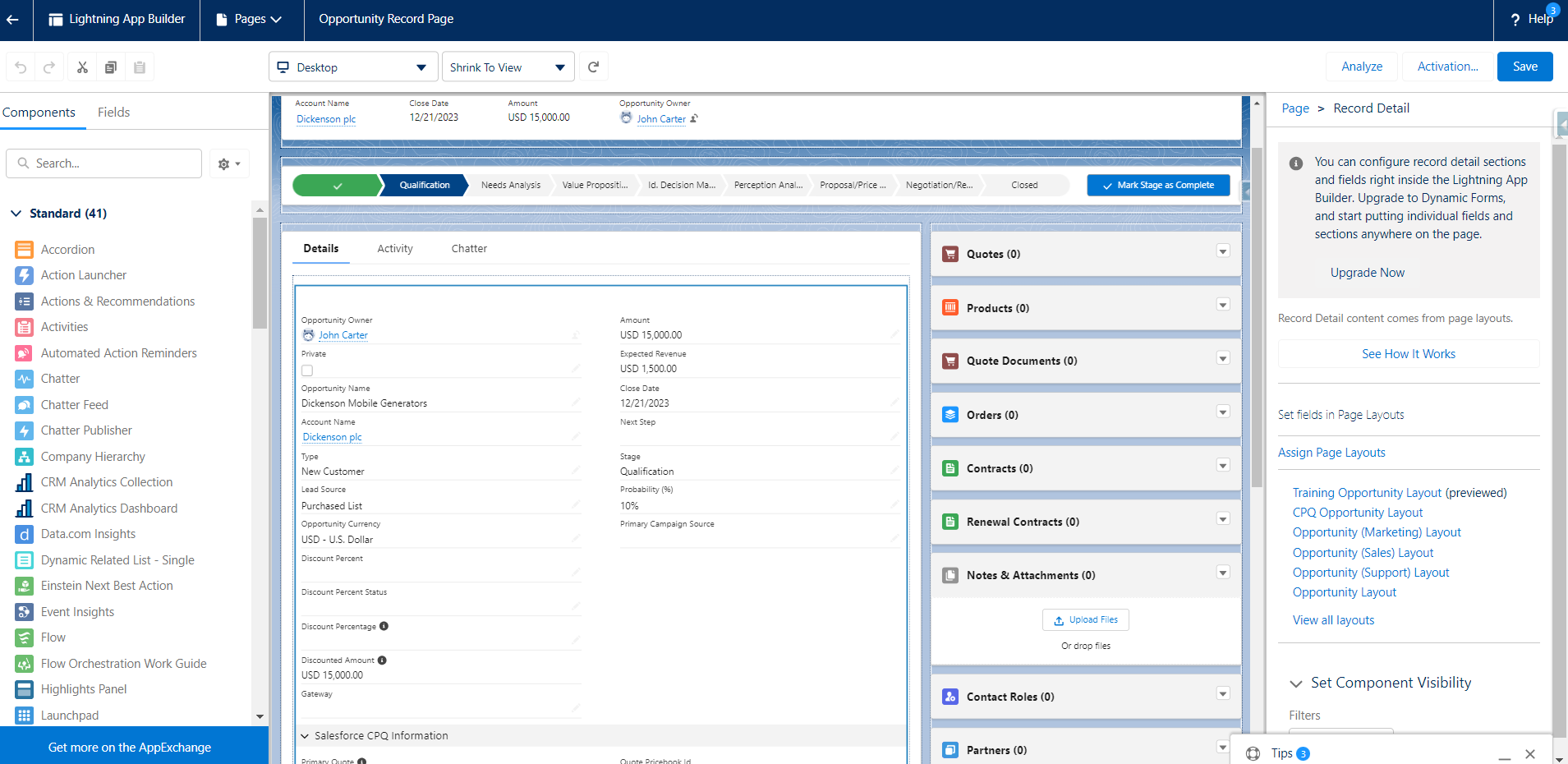Switch to the Activity tab
Viewport: 1568px width, 764px height.
tap(395, 249)
